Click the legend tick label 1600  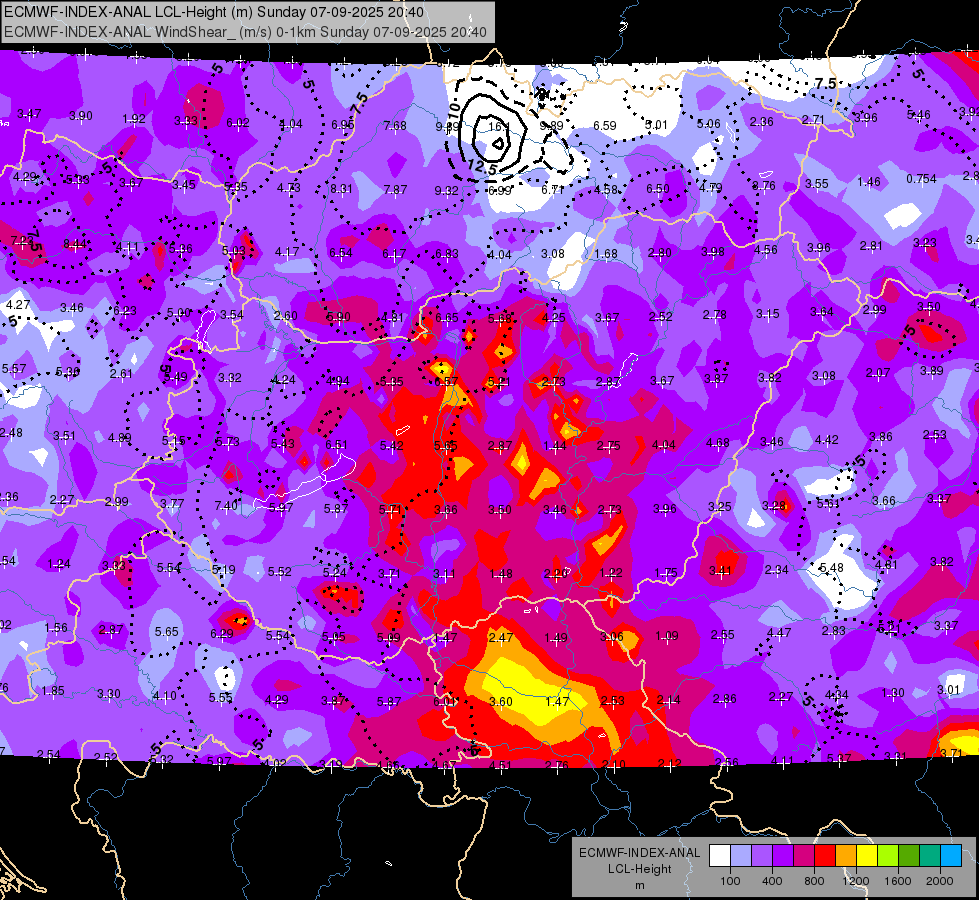point(897,881)
